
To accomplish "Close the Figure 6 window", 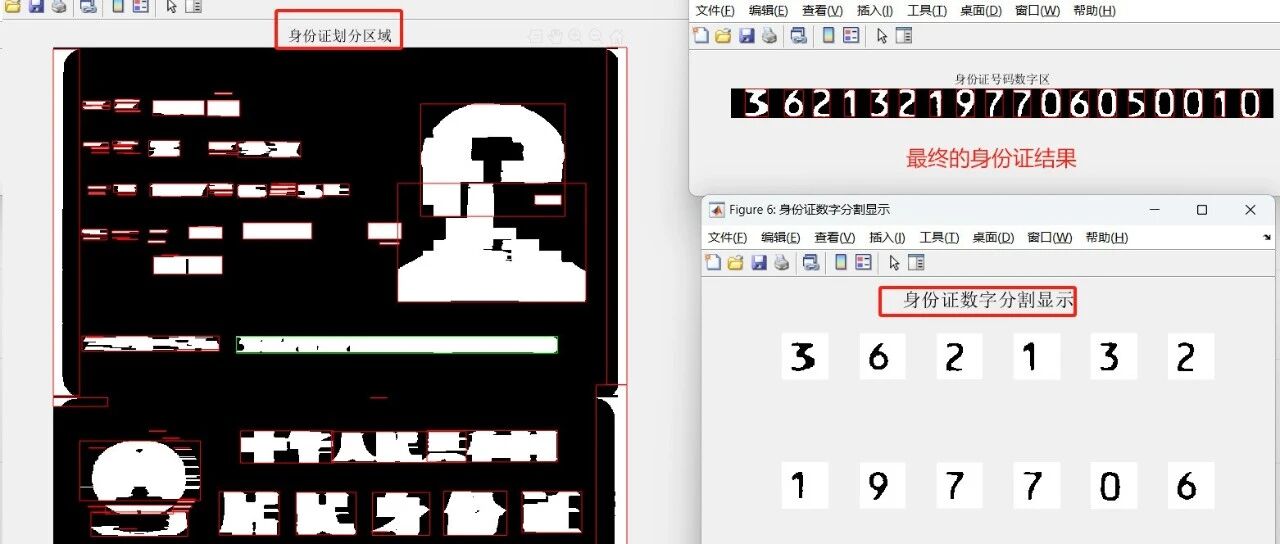I will [1250, 210].
